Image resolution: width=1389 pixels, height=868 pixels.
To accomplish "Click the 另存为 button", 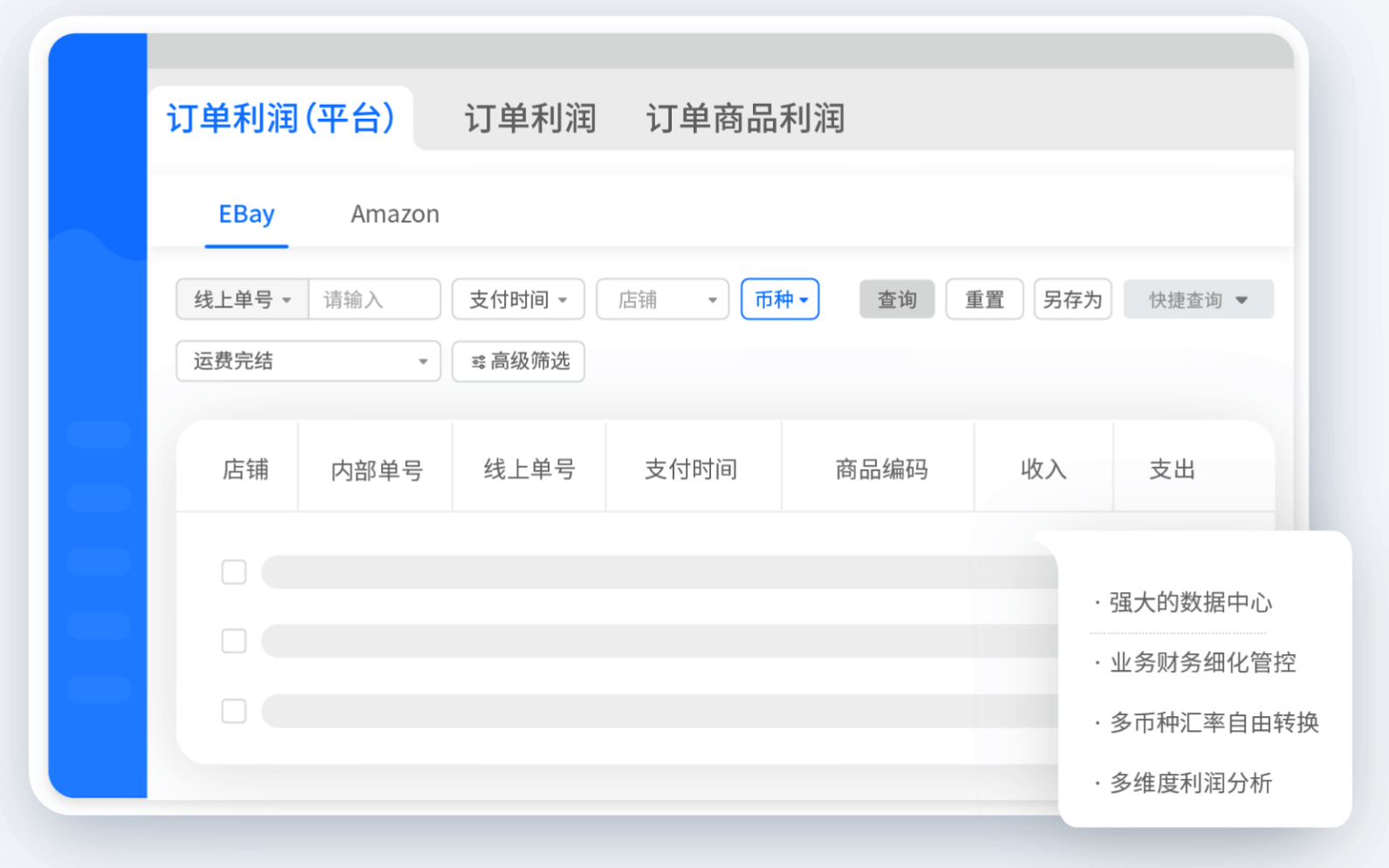I will pos(1073,300).
